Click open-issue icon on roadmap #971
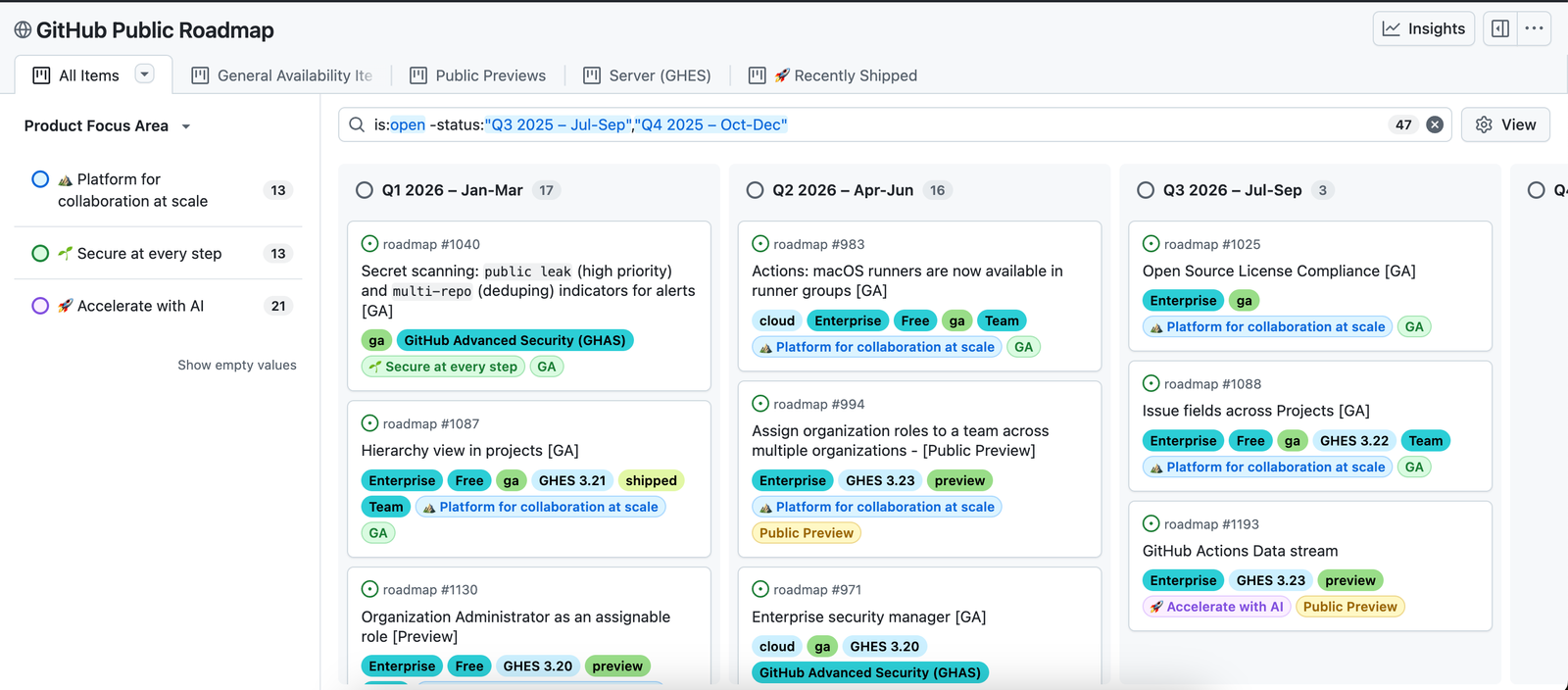This screenshot has width=1568, height=690. [x=760, y=589]
